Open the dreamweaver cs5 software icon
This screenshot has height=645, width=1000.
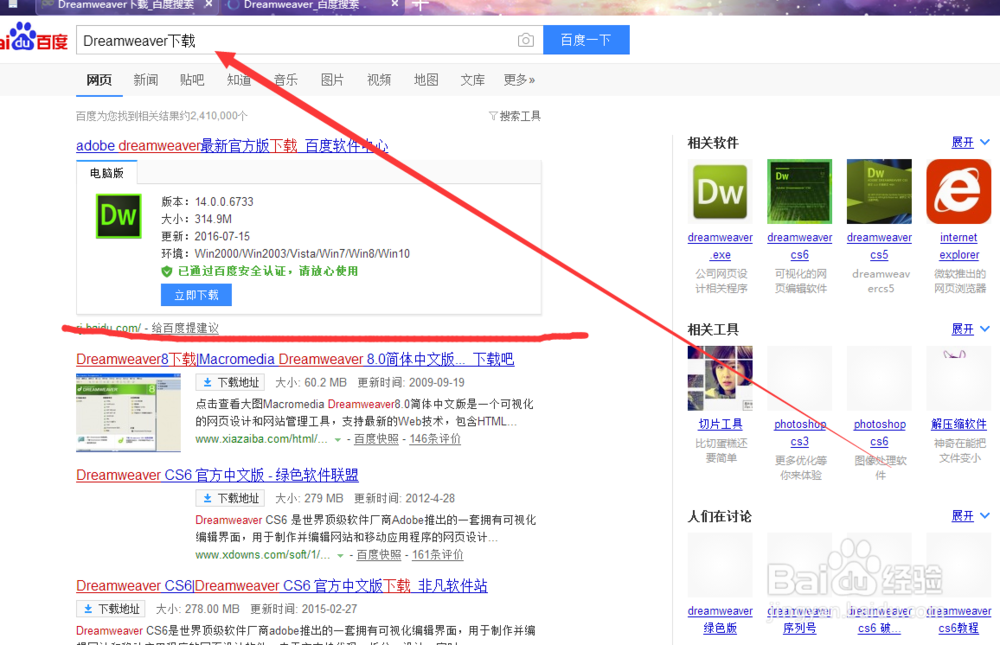879,191
